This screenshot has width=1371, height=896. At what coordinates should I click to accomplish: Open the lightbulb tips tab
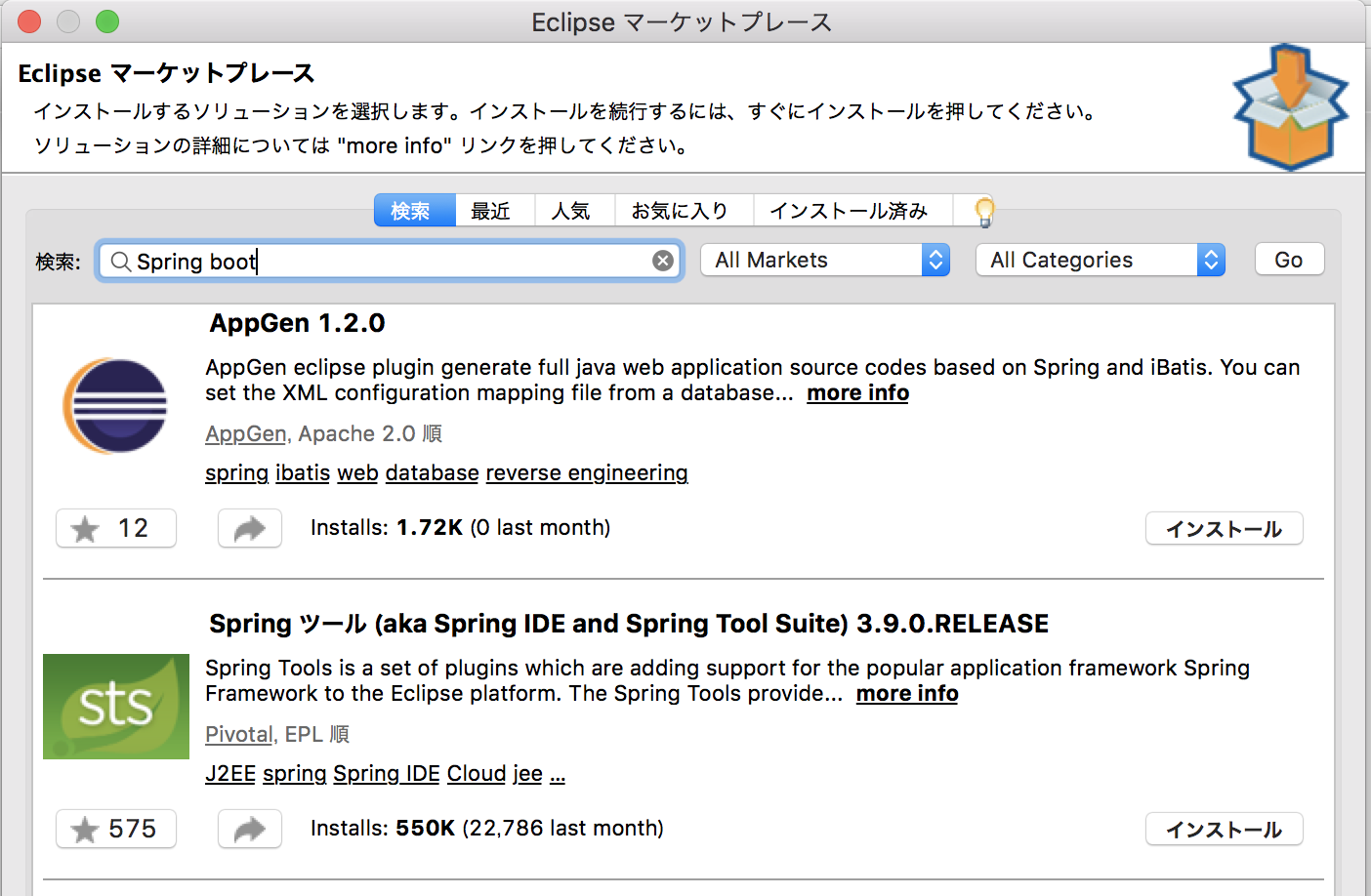[x=984, y=211]
